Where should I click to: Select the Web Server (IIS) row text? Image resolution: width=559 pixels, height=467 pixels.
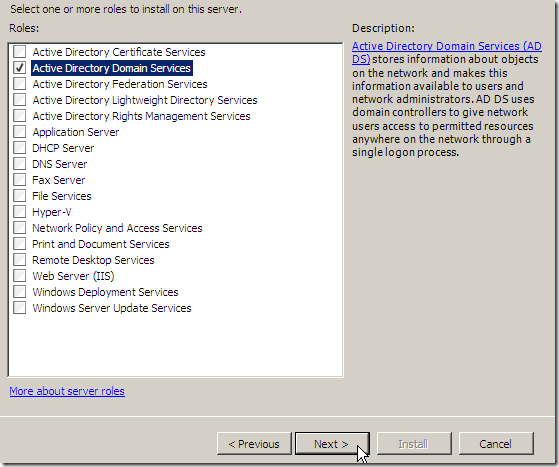(73, 276)
